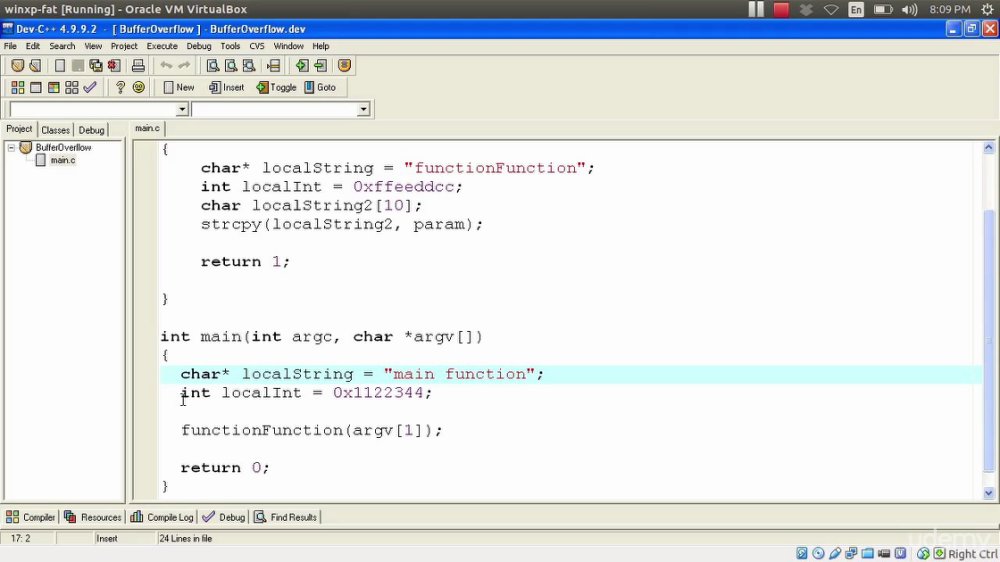The height and width of the screenshot is (562, 1000).
Task: Click the Save All files icon
Action: 96,65
